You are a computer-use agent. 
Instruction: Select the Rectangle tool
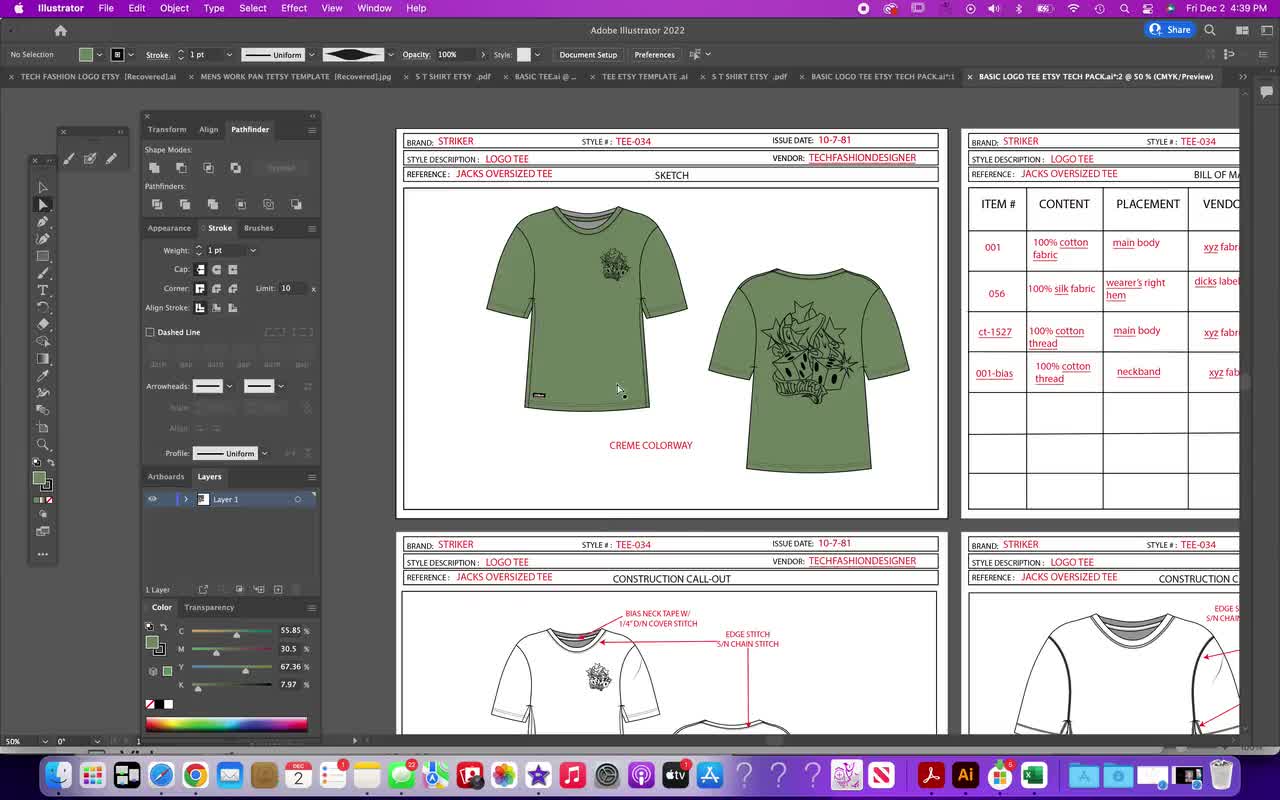pos(43,256)
